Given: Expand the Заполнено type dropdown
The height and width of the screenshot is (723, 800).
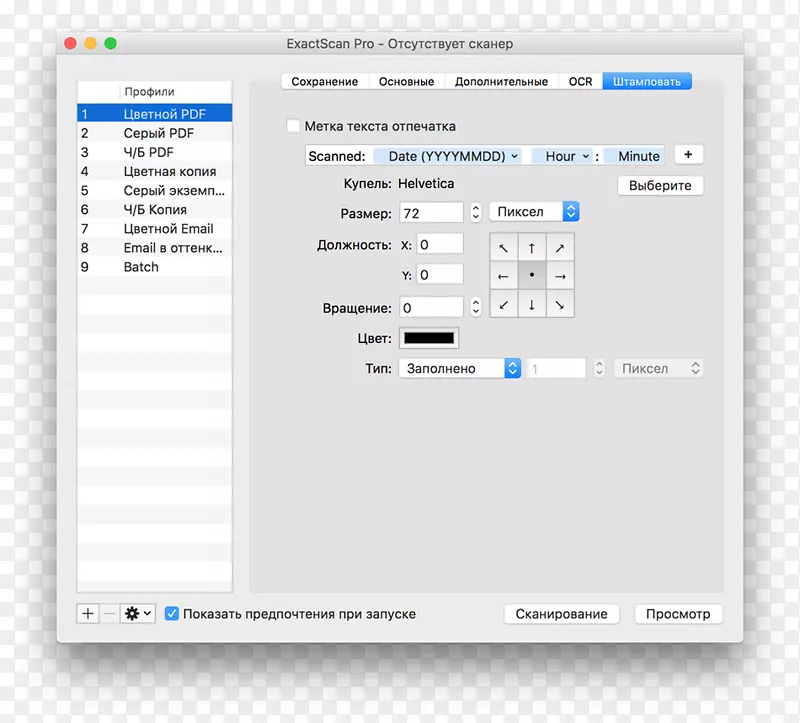Looking at the screenshot, I should pyautogui.click(x=460, y=369).
